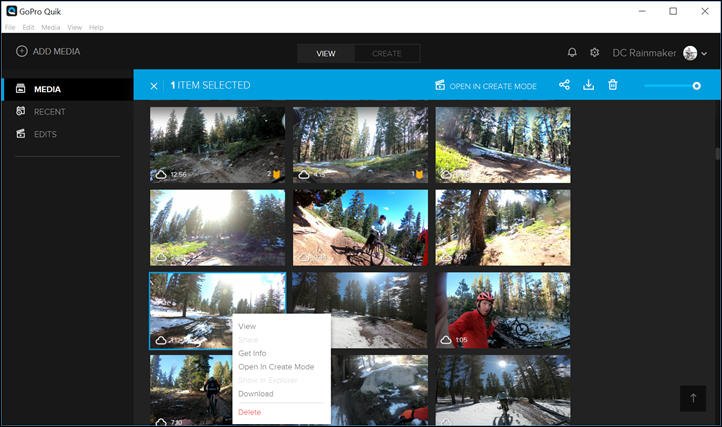Viewport: 722px width, 427px height.
Task: Open the settings gear
Action: pyautogui.click(x=594, y=53)
